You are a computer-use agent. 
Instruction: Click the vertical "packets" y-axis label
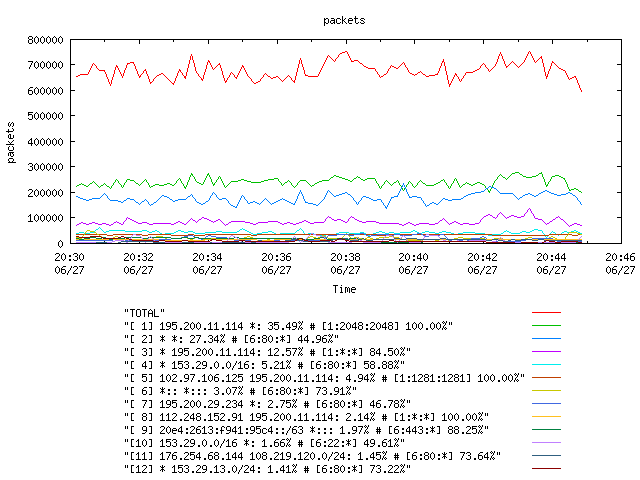(11, 142)
